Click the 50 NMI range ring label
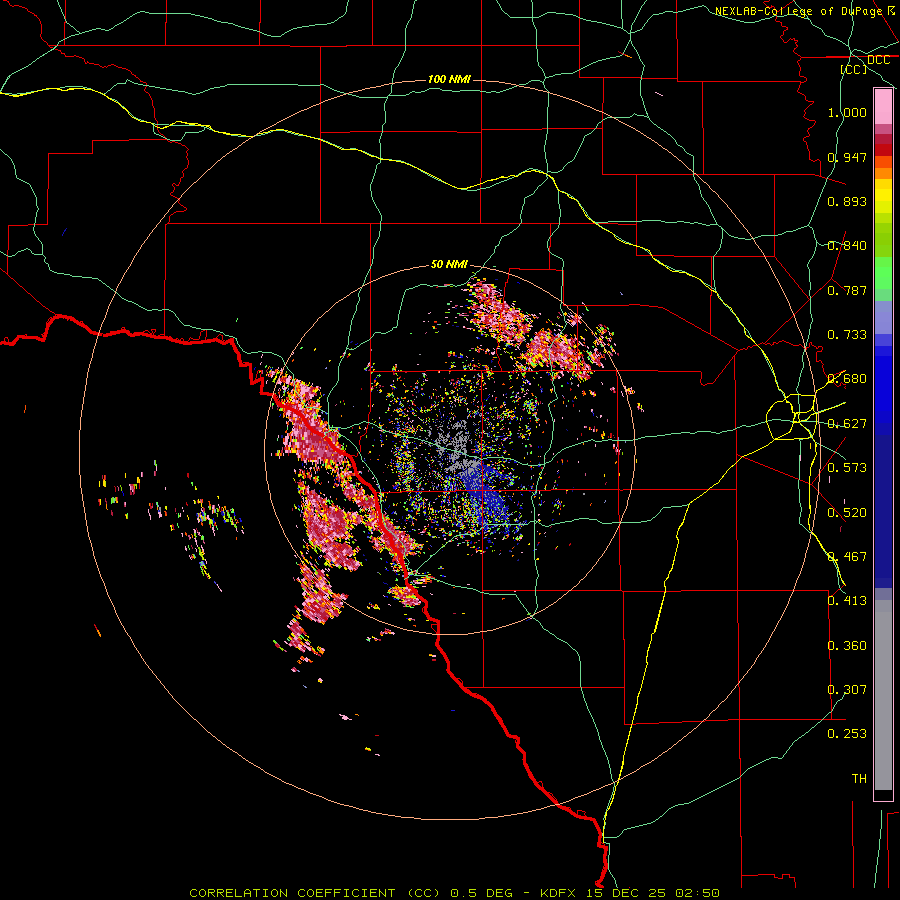 point(449,264)
